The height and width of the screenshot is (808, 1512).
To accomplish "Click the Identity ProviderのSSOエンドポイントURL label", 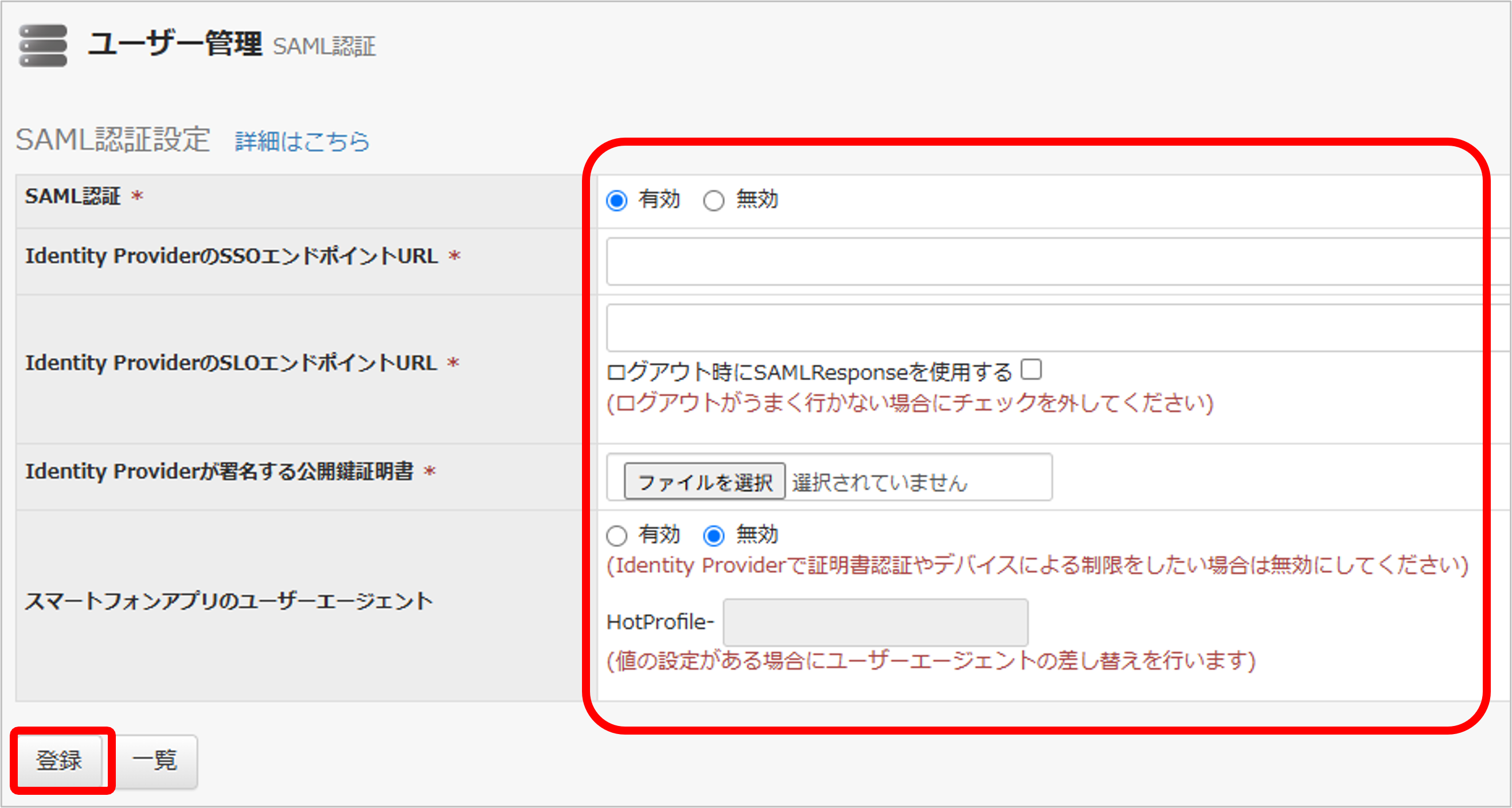I will (232, 256).
